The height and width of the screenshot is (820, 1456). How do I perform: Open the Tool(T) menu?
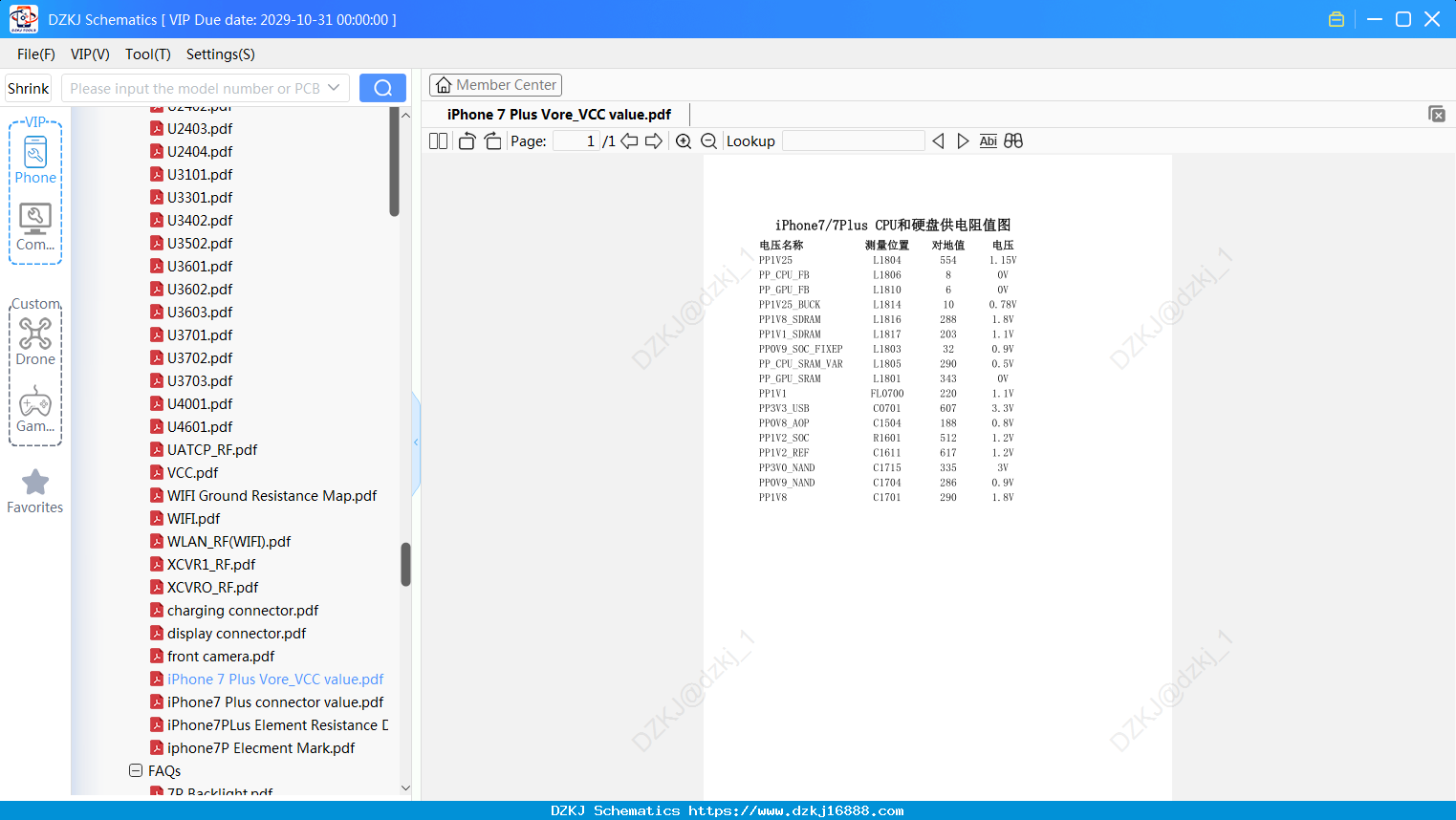pyautogui.click(x=148, y=54)
